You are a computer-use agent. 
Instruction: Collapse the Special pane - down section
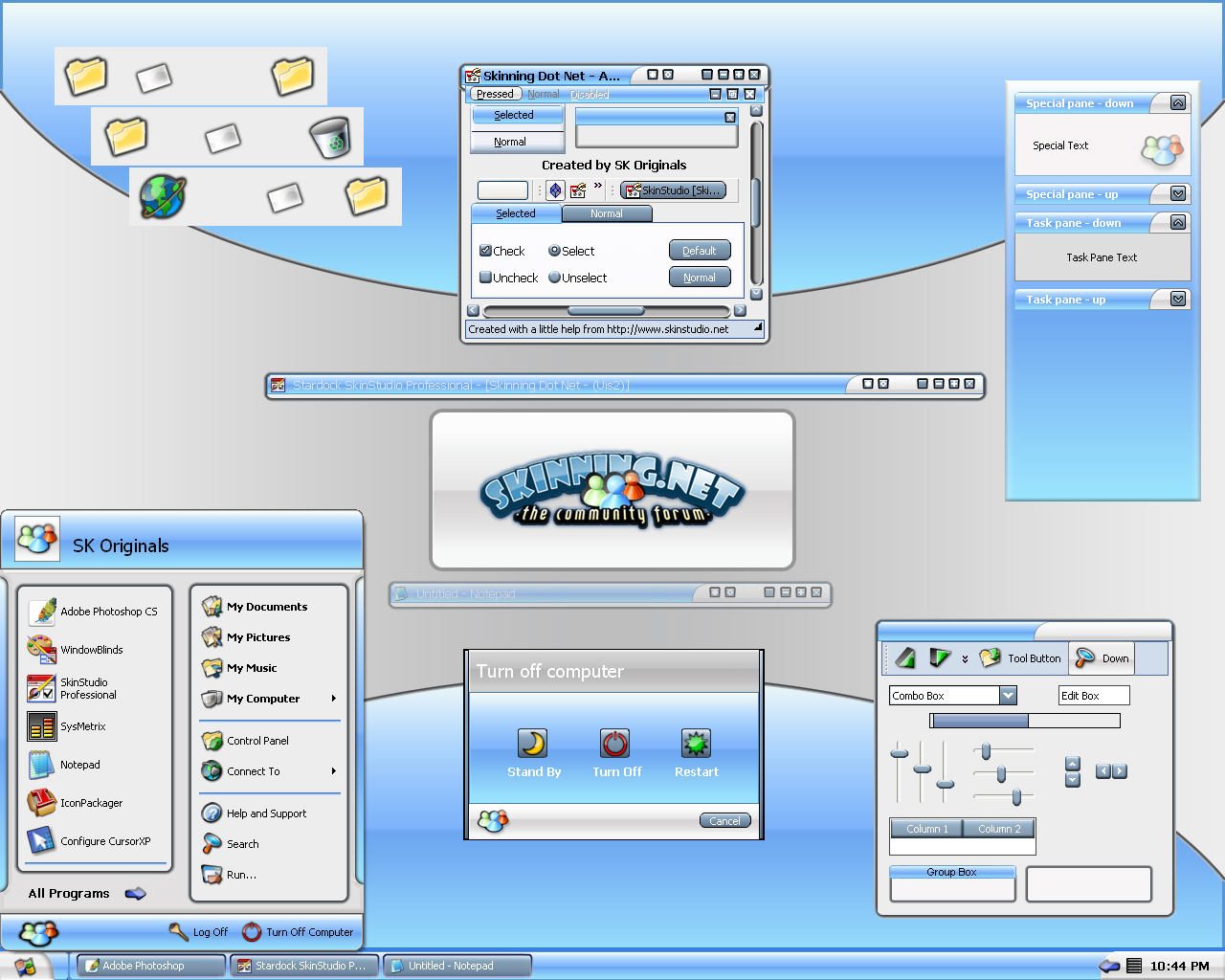[1178, 103]
